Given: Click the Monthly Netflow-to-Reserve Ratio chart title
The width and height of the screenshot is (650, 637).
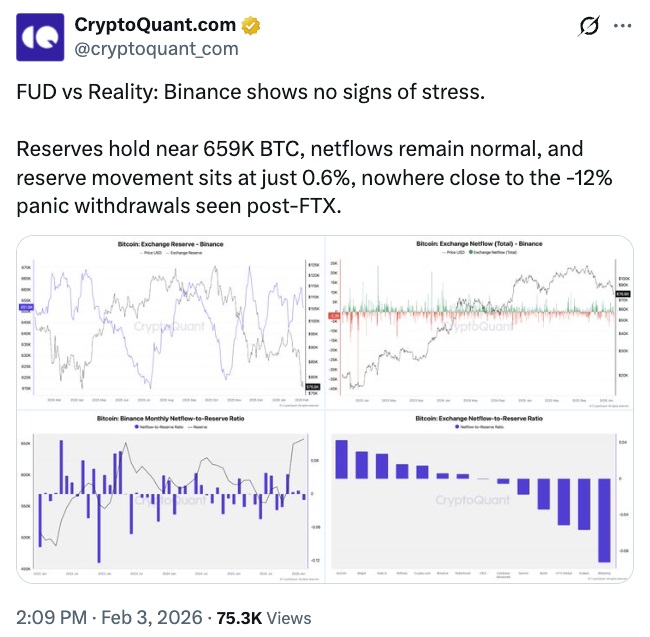Looking at the screenshot, I should (x=170, y=417).
